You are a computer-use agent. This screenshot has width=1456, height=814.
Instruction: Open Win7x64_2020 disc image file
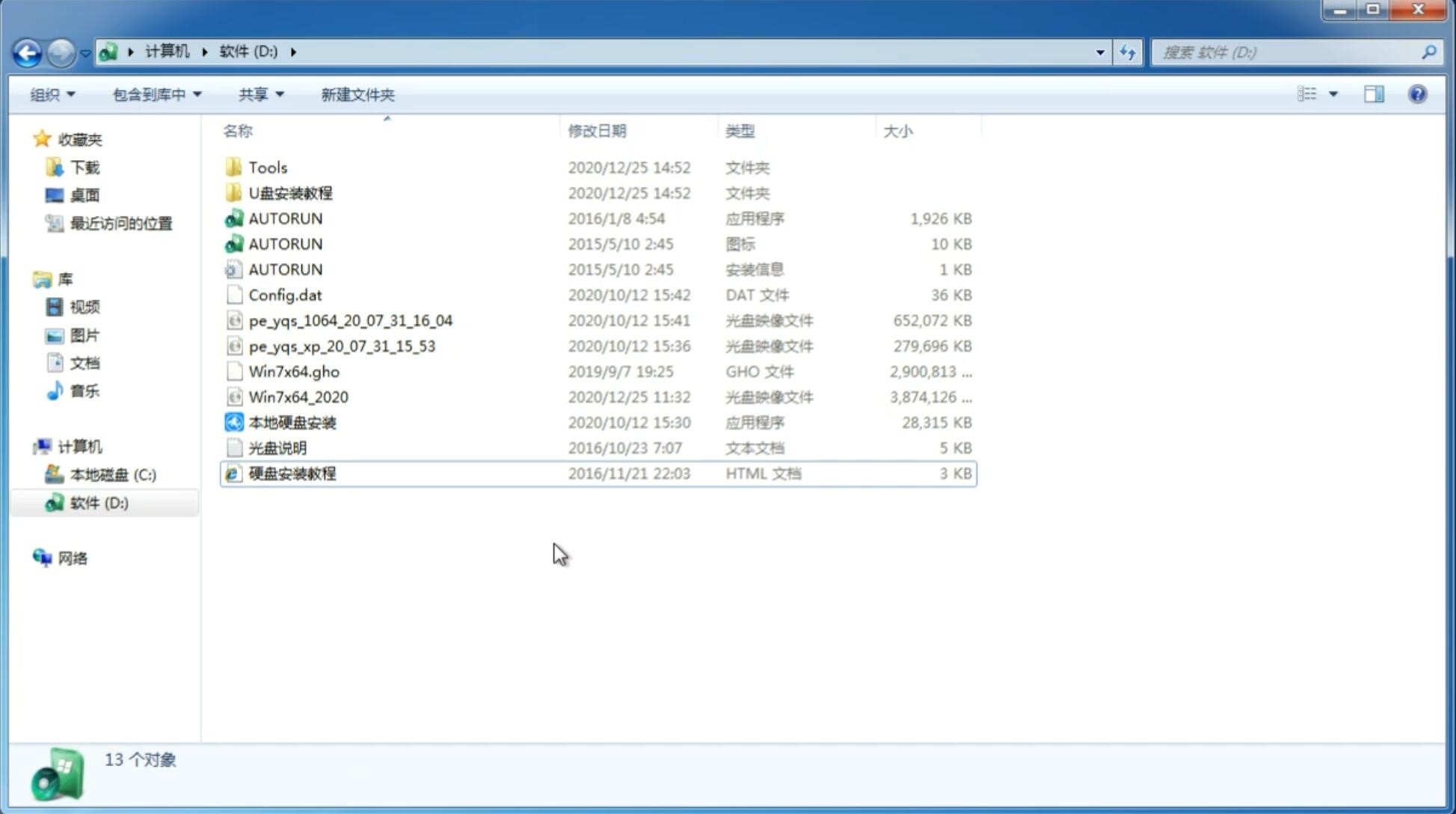(x=298, y=396)
